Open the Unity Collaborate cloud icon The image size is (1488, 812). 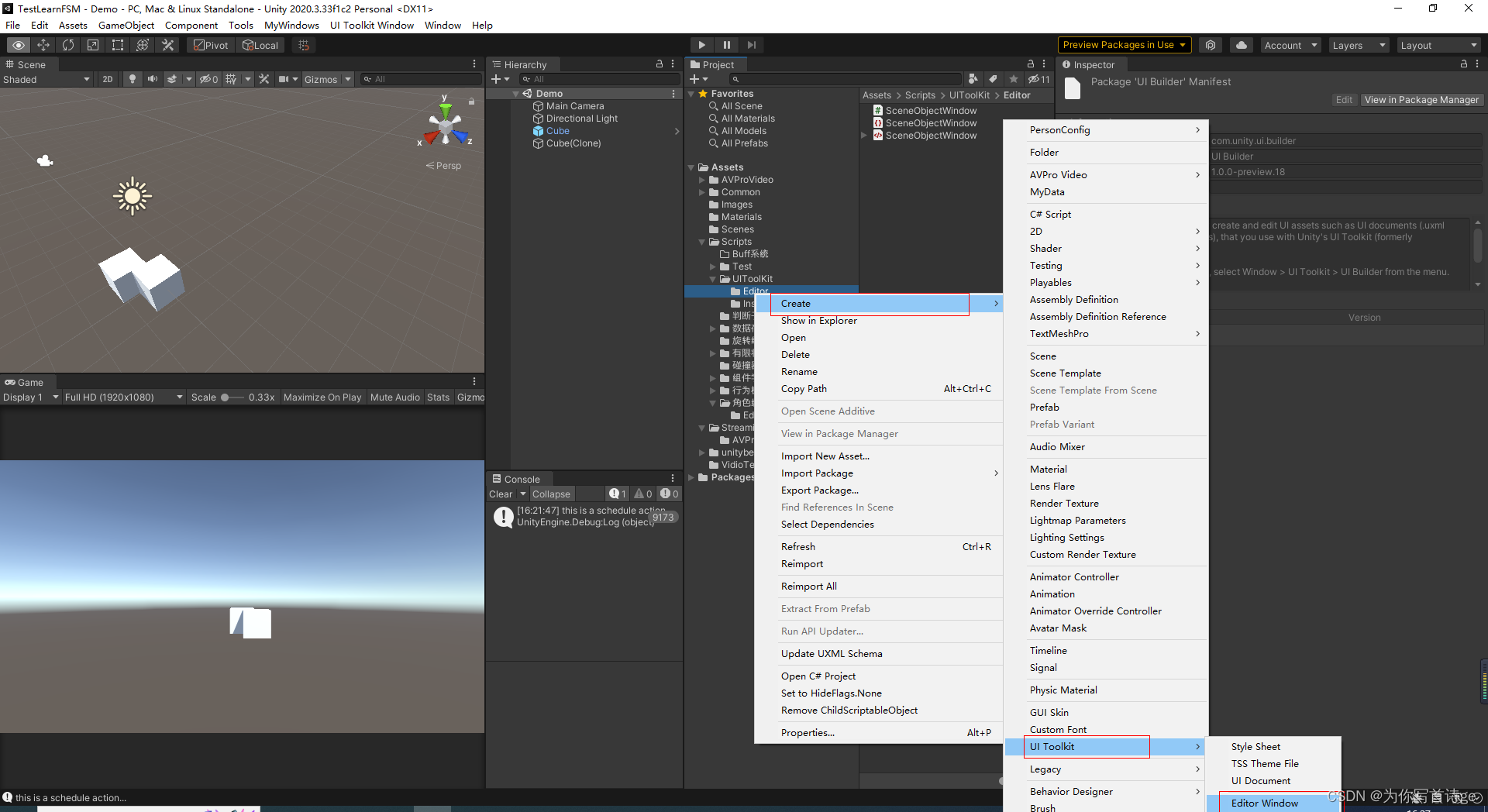point(1241,45)
